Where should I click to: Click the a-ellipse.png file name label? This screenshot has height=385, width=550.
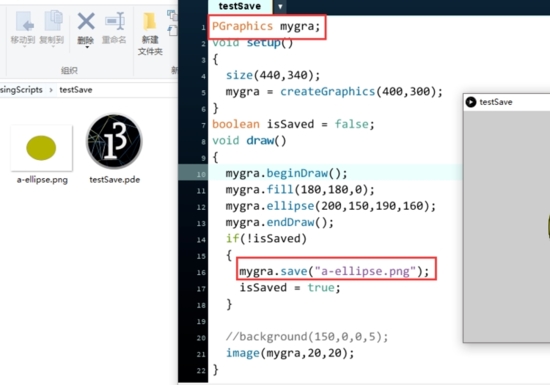(42, 180)
